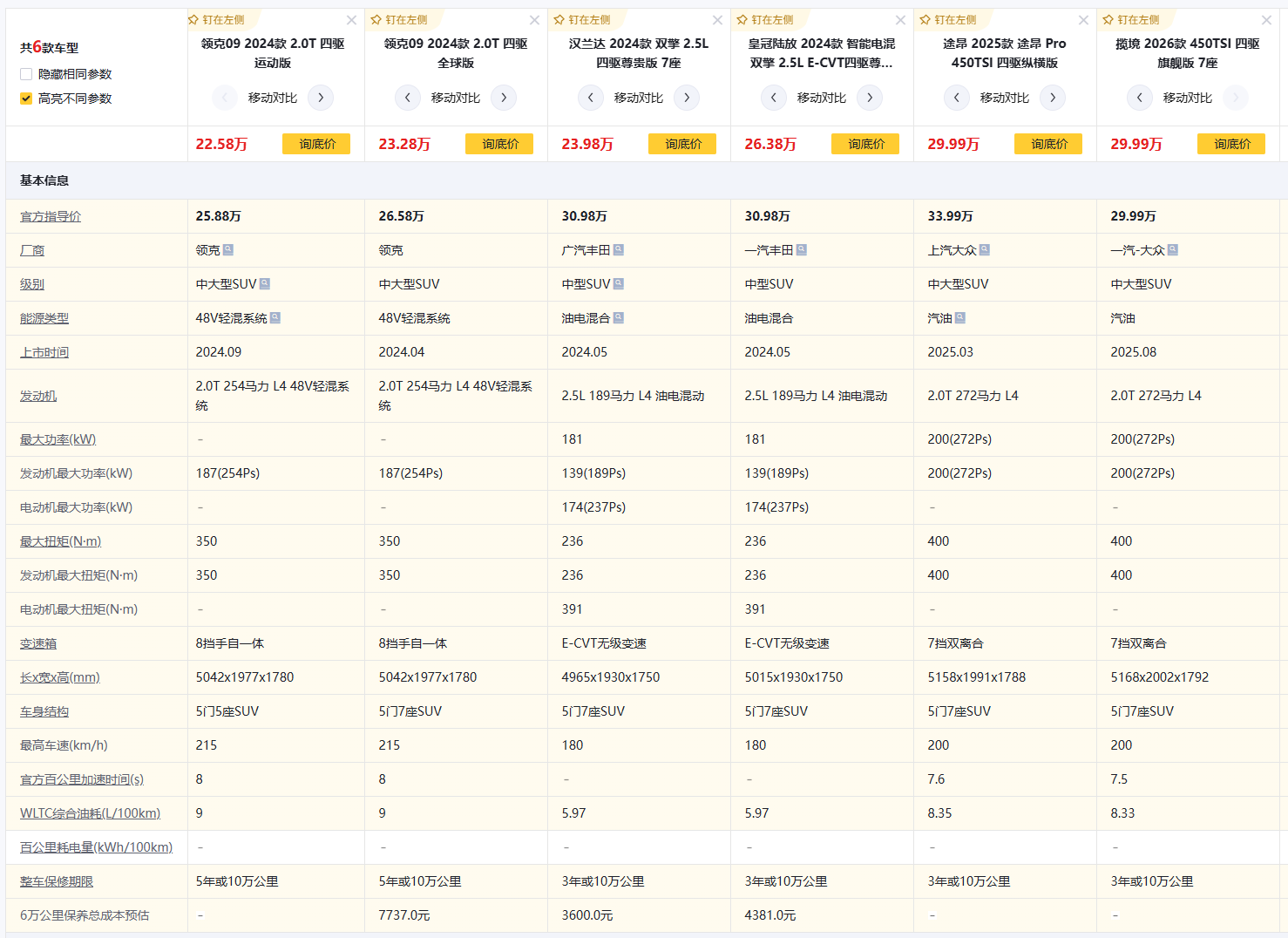
Task: Open the lookup icon beside 上汽大众
Action: [985, 250]
